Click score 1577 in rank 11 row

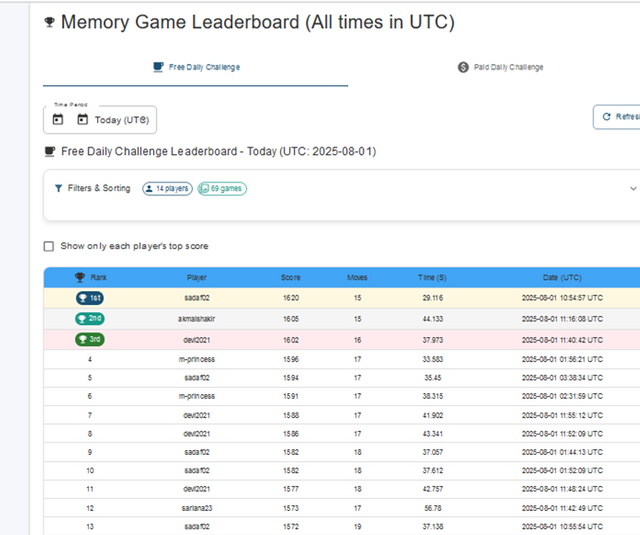(291, 489)
